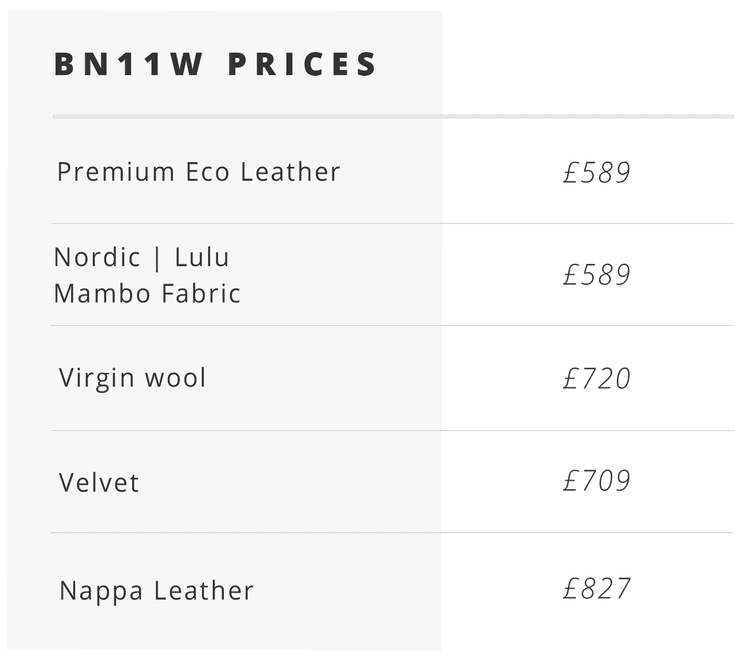Select the Virgin wool label
Screen dimensions: 750x658
pyautogui.click(x=132, y=378)
